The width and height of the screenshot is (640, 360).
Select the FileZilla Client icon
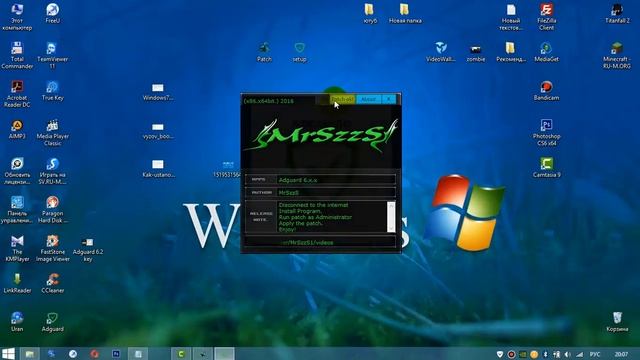pyautogui.click(x=546, y=17)
